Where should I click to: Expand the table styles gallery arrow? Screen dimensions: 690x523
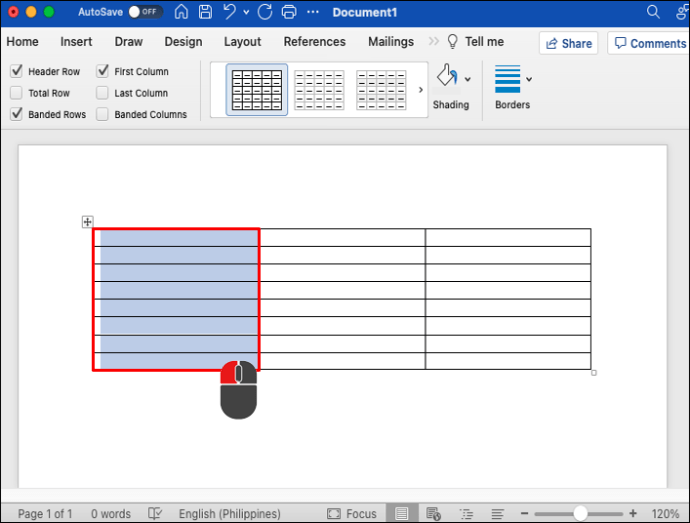click(420, 90)
